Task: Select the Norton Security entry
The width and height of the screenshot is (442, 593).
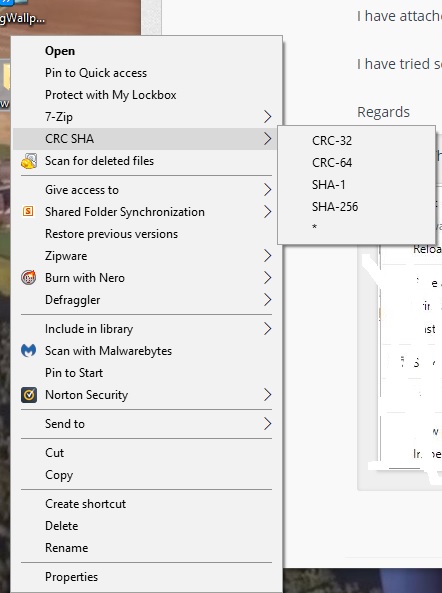Action: 147,395
